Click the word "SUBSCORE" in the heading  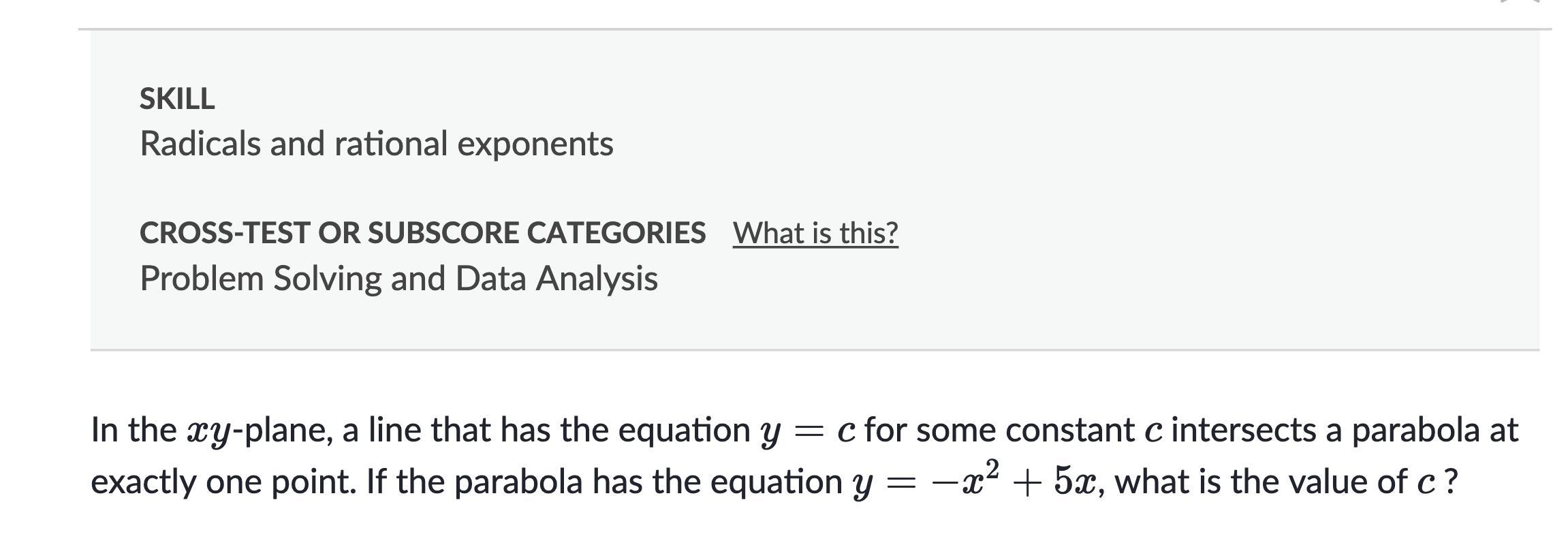point(443,233)
